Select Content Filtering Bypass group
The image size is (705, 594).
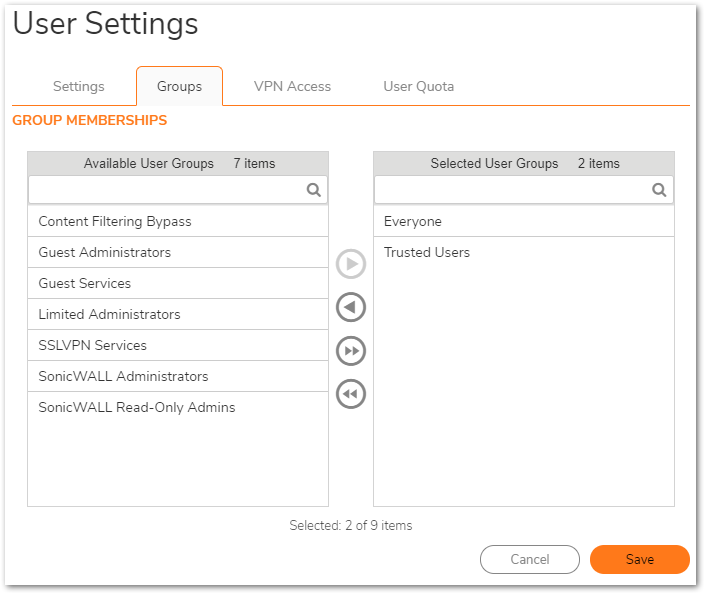[115, 221]
